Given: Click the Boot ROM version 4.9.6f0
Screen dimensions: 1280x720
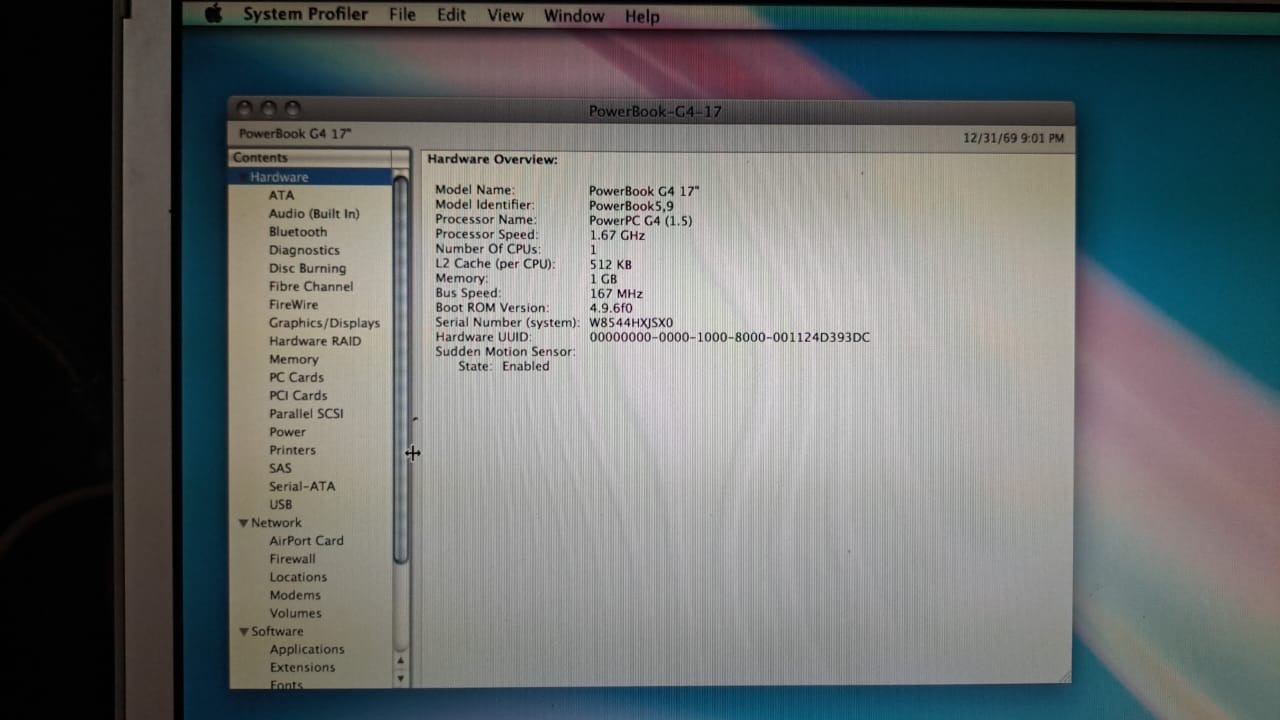Looking at the screenshot, I should coord(611,308).
